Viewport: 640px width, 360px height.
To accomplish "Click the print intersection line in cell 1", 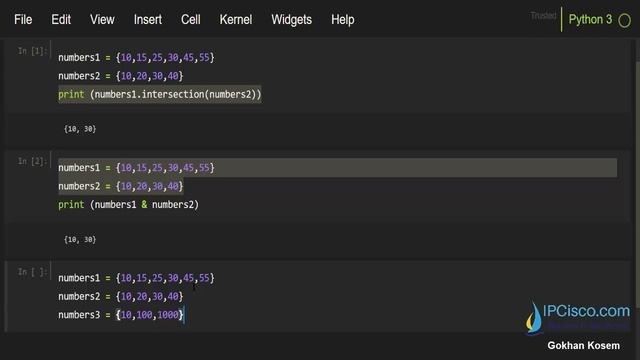I will [x=160, y=94].
